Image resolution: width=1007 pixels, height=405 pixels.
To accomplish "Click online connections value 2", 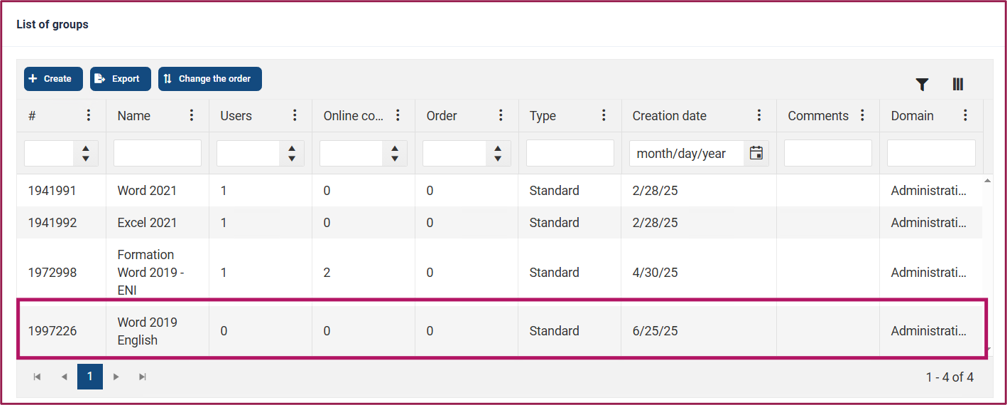I will click(x=327, y=273).
